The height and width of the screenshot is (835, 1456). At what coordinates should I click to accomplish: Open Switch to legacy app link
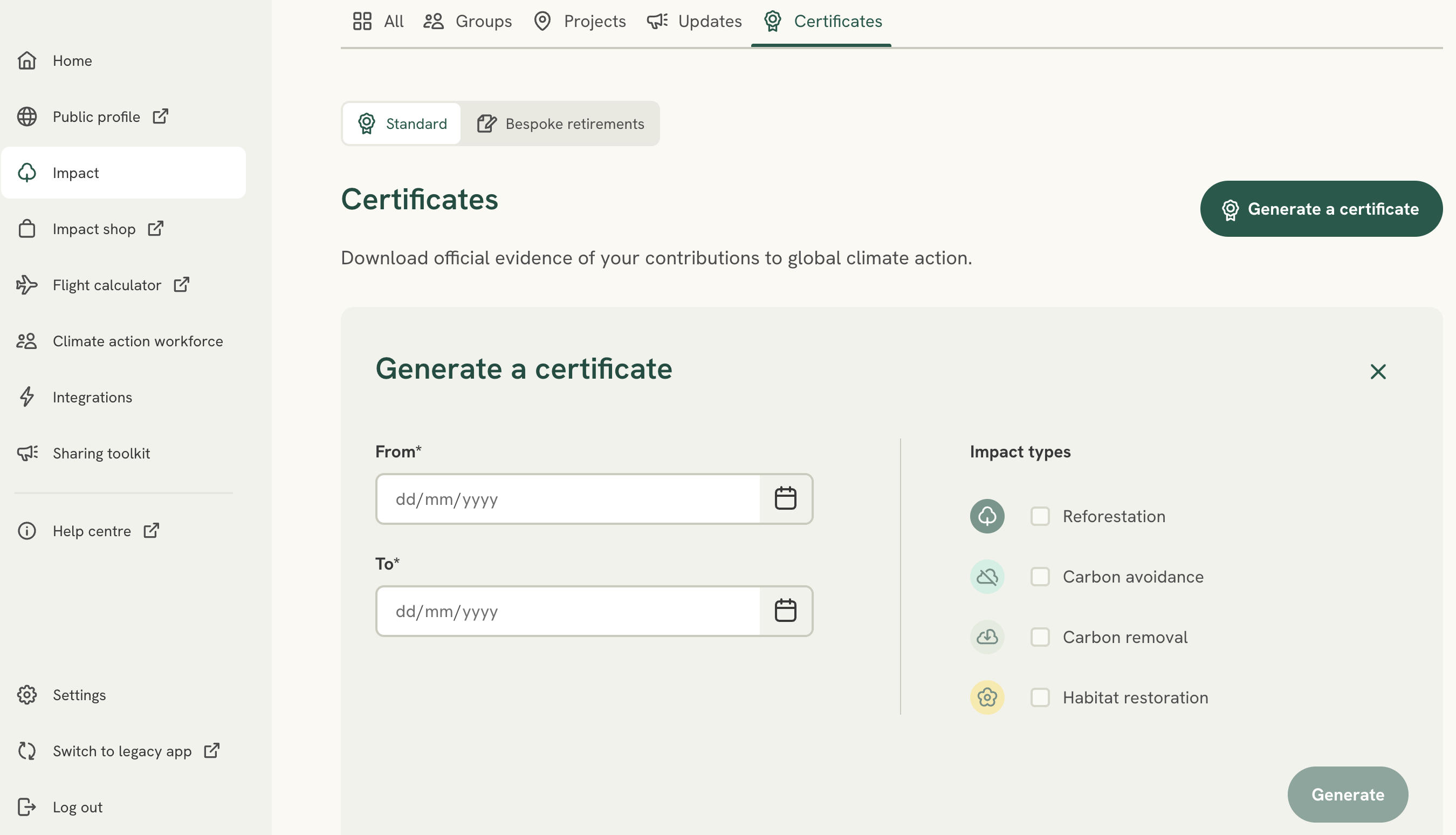point(123,751)
